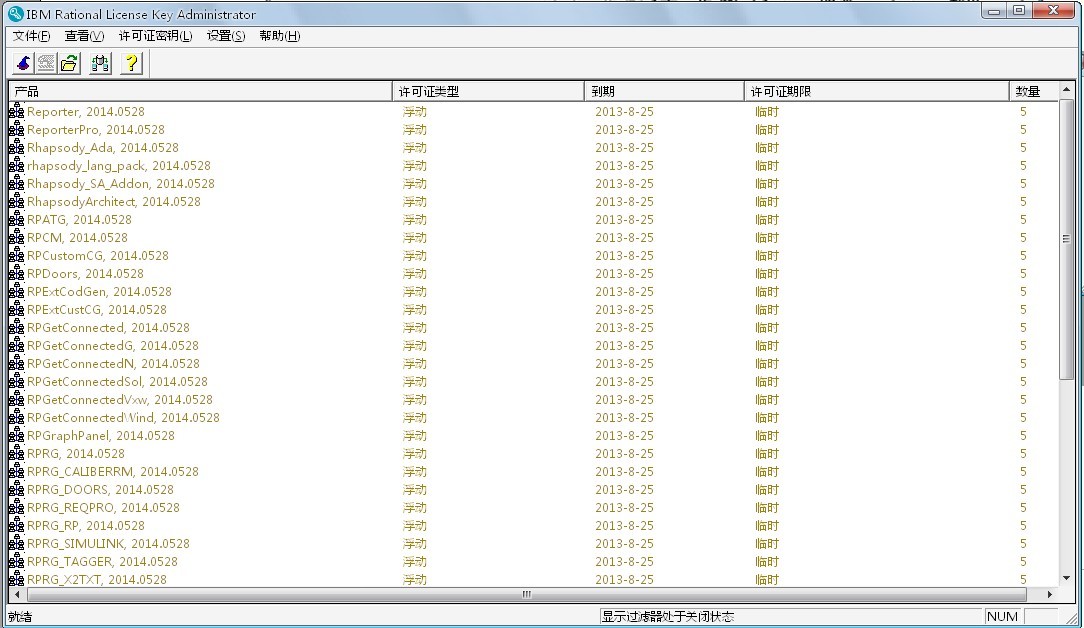Launch the License Key Wizard hat icon

(24, 63)
